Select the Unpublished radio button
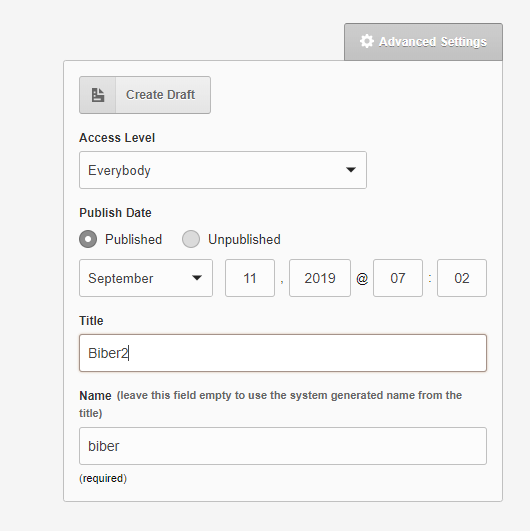530x531 pixels. tap(191, 239)
